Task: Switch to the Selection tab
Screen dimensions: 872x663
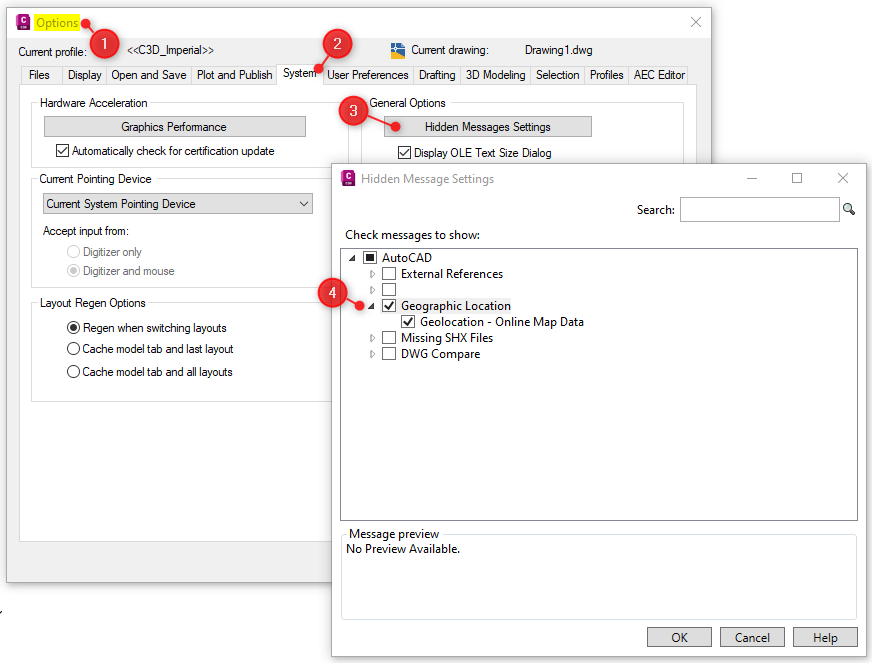Action: click(557, 75)
